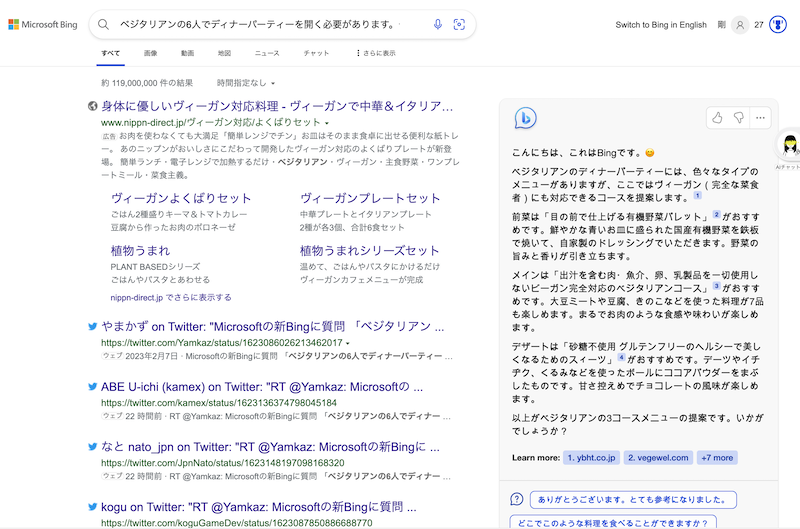Click Switch to Bing in English
Screen dimensions: 800x529
(661, 24)
